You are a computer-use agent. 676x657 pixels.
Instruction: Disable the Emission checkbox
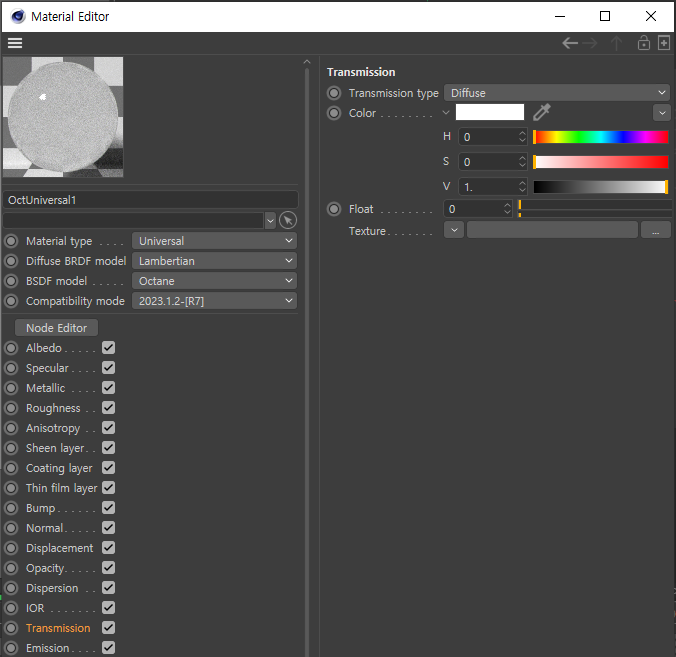pos(109,648)
